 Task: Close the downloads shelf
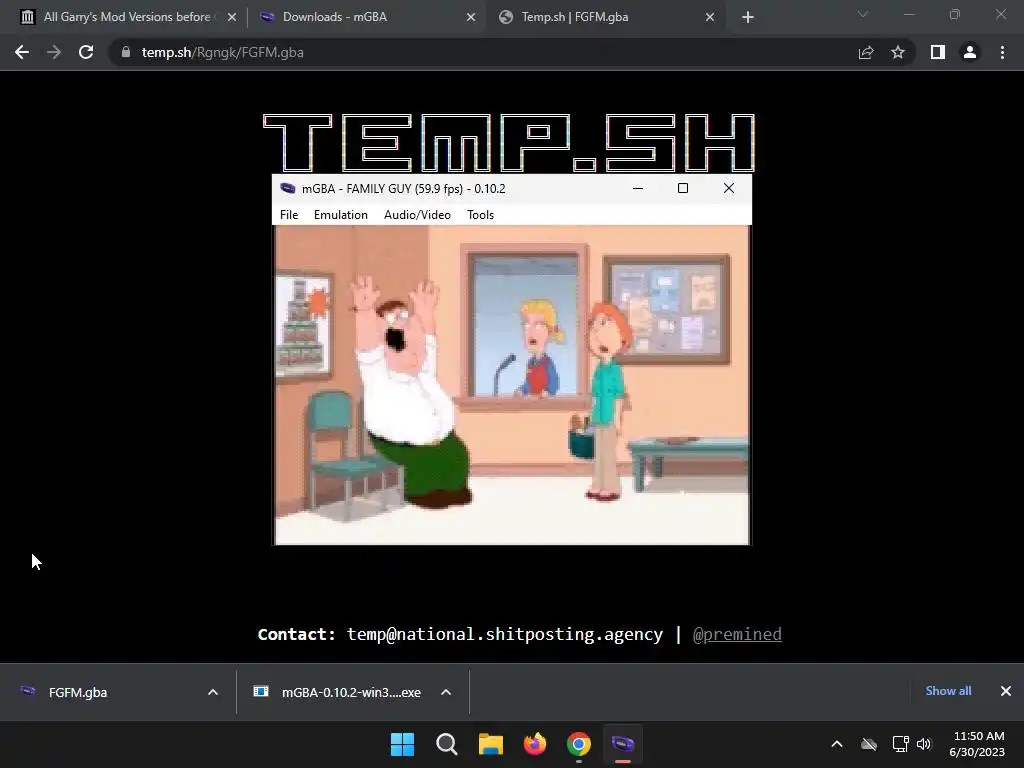pyautogui.click(x=1006, y=691)
